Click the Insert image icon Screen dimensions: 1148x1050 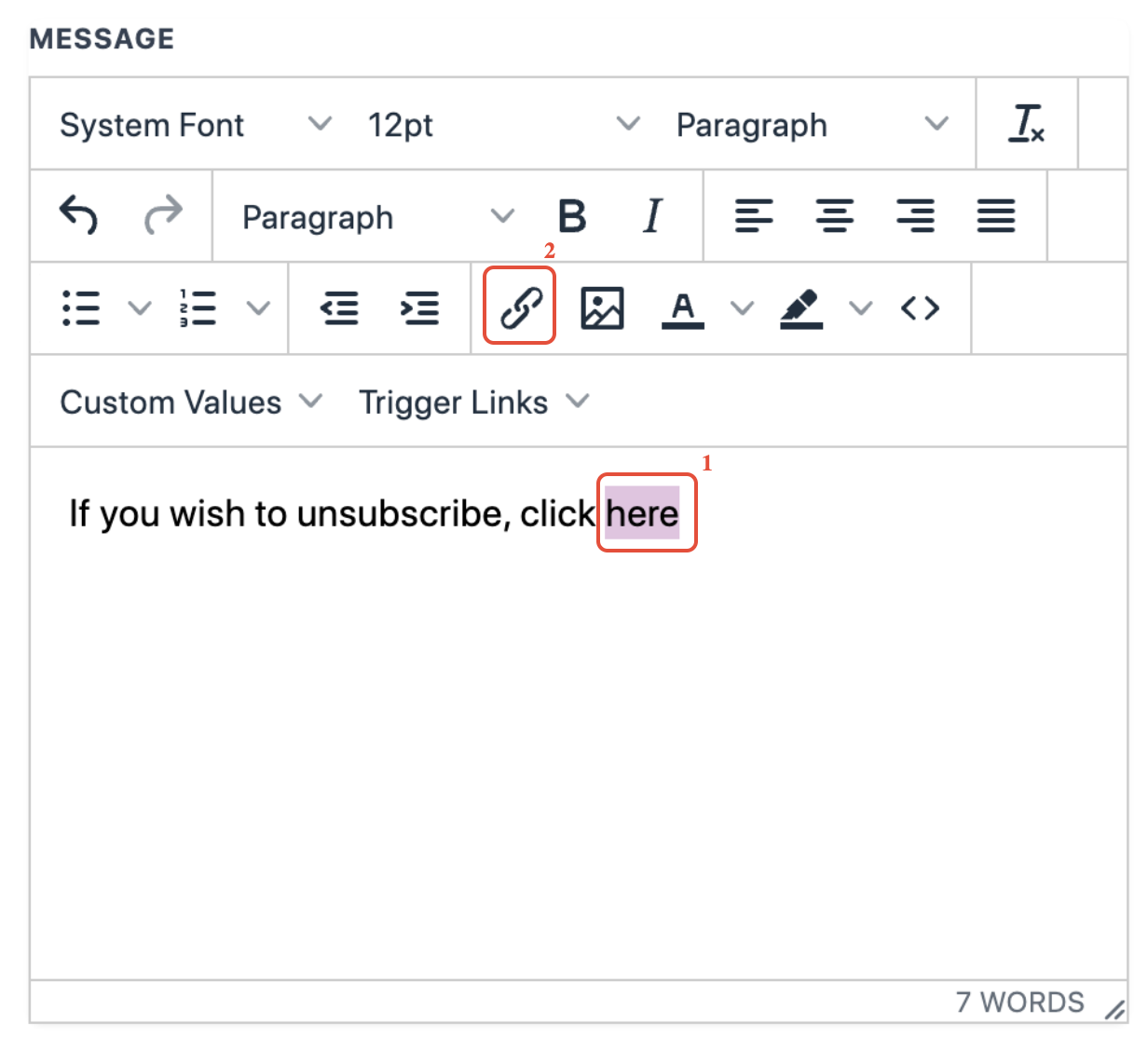click(x=602, y=307)
